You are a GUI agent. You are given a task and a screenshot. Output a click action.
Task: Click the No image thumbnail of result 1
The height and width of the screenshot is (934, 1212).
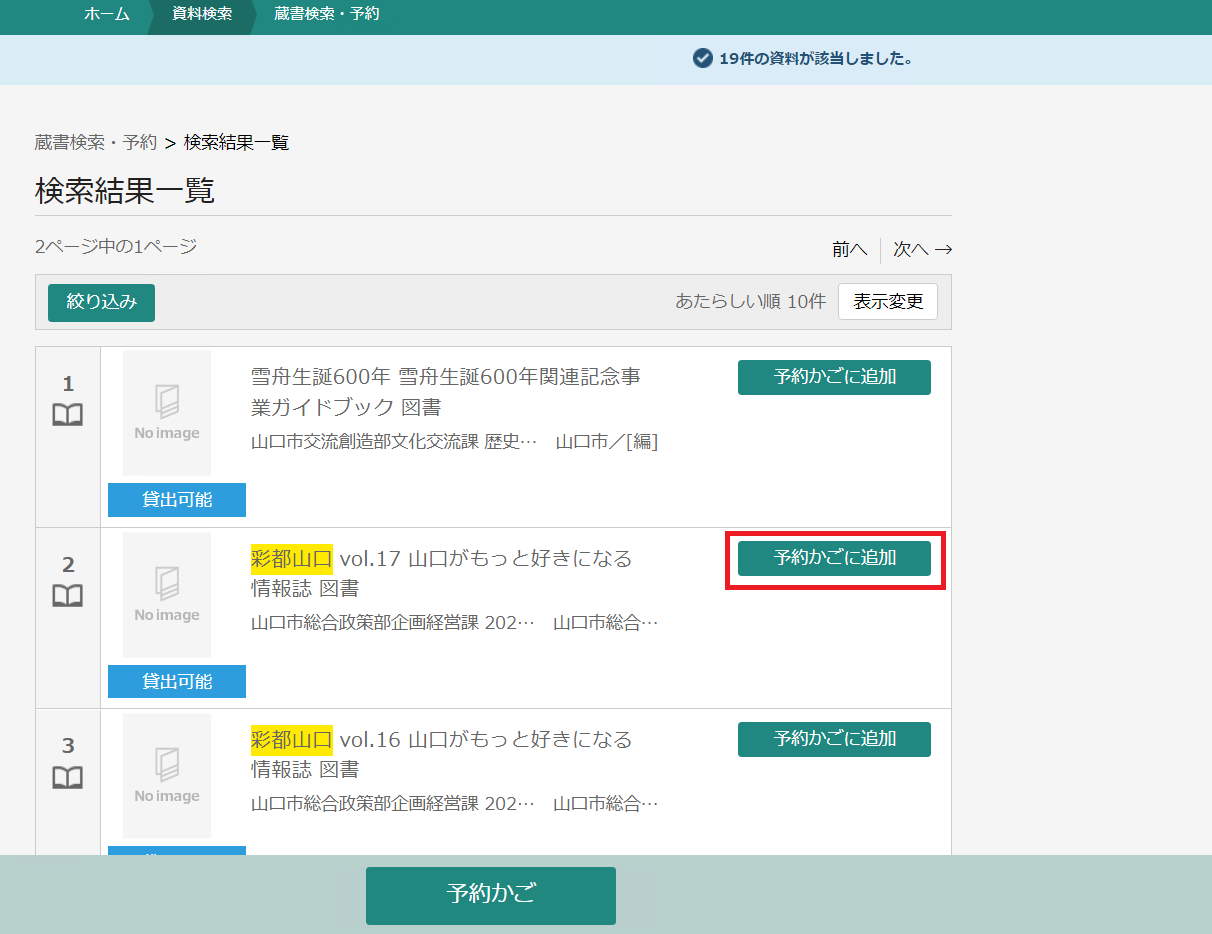pyautogui.click(x=167, y=413)
